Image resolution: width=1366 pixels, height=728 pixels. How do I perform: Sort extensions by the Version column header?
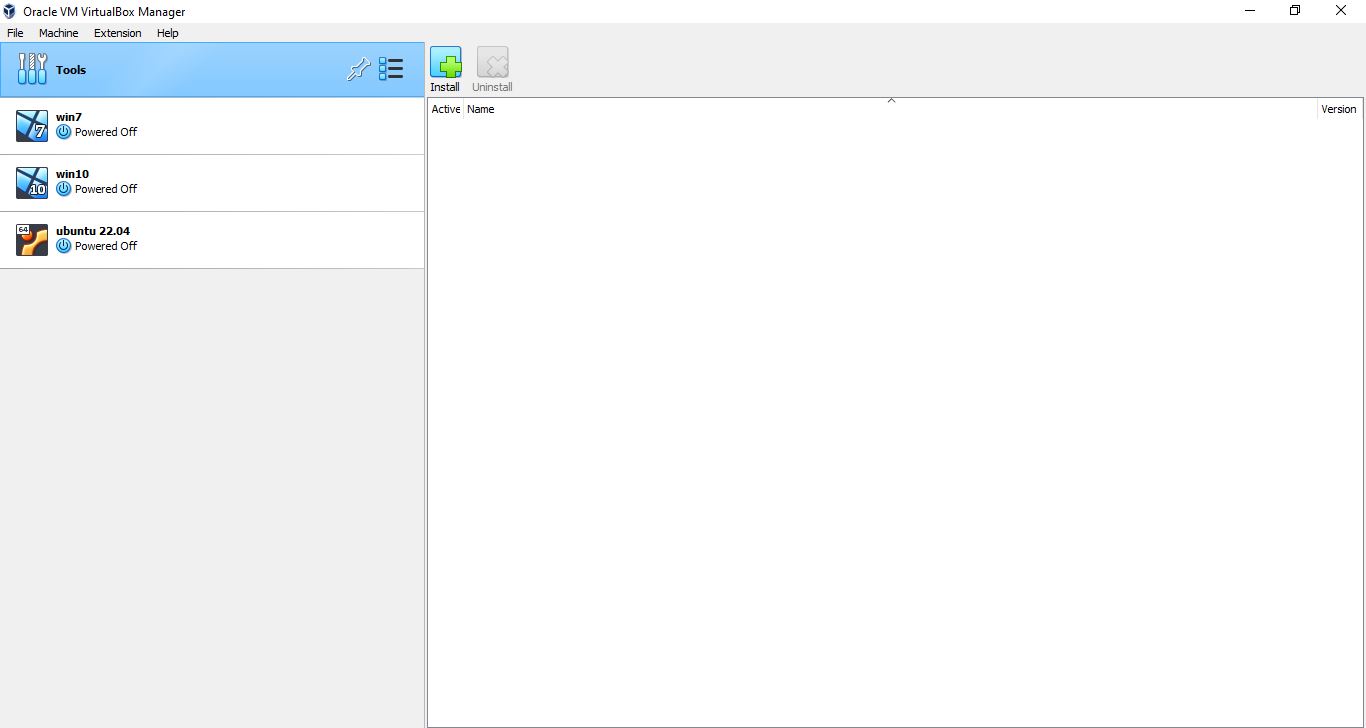click(x=1339, y=109)
